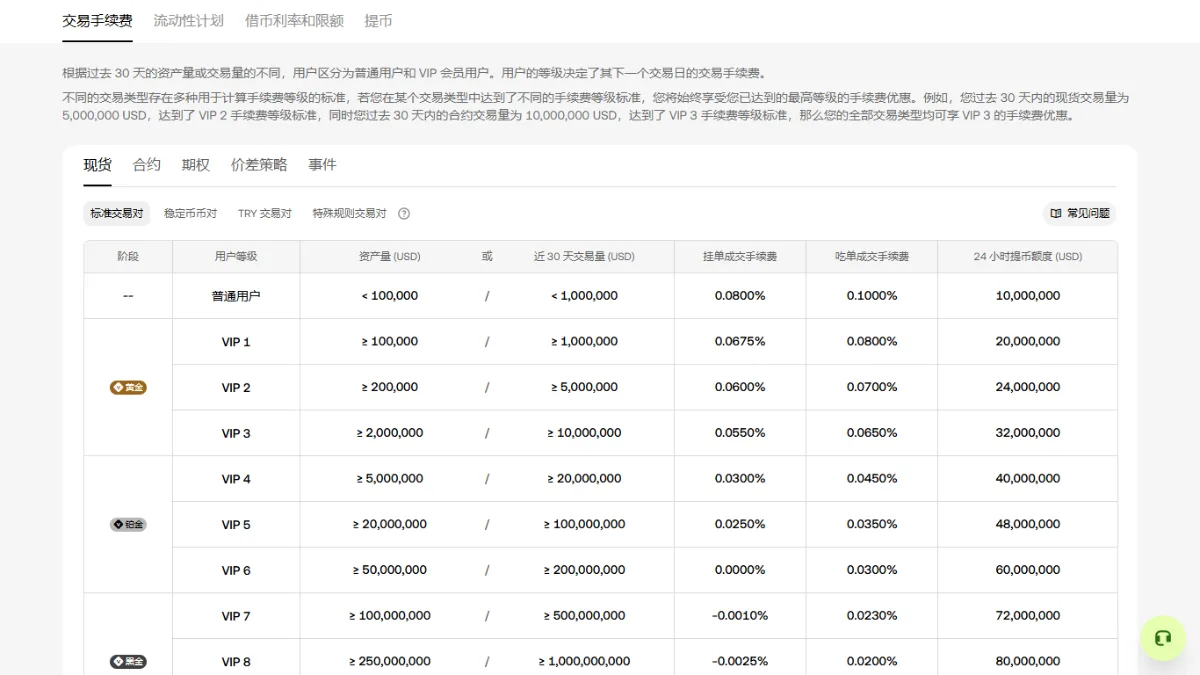Viewport: 1200px width, 675px height.
Task: Click the -0.0025% maker fee for VIP 8
Action: 740,662
